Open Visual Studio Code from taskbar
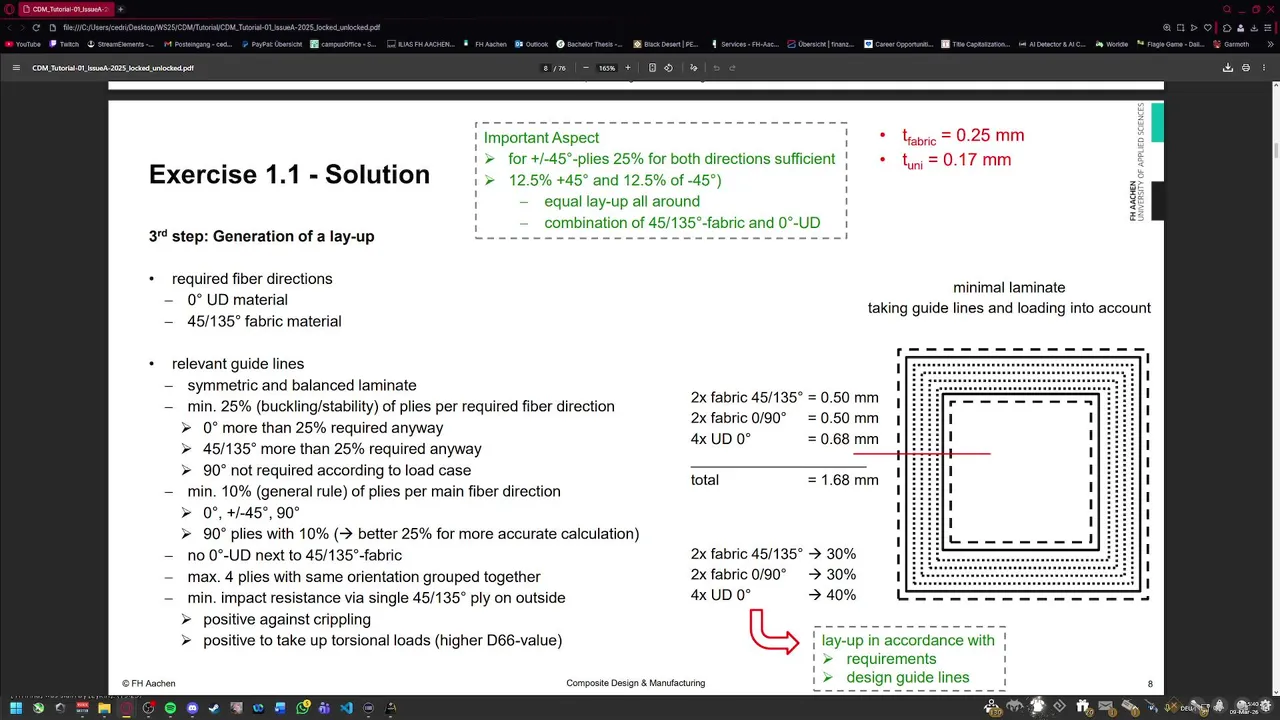Screen dimensions: 1280x720 346,708
